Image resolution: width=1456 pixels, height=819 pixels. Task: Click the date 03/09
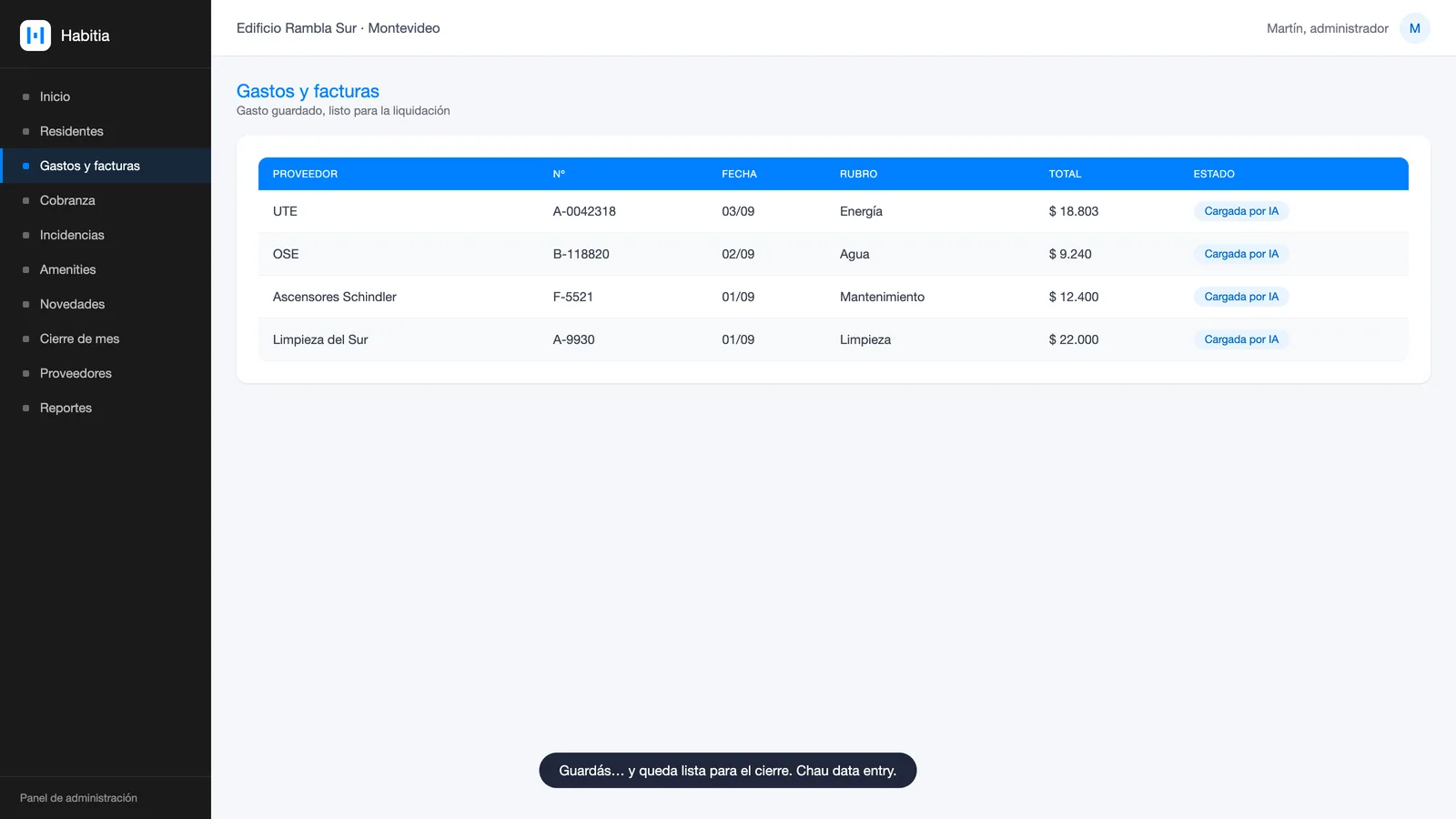[x=738, y=211]
